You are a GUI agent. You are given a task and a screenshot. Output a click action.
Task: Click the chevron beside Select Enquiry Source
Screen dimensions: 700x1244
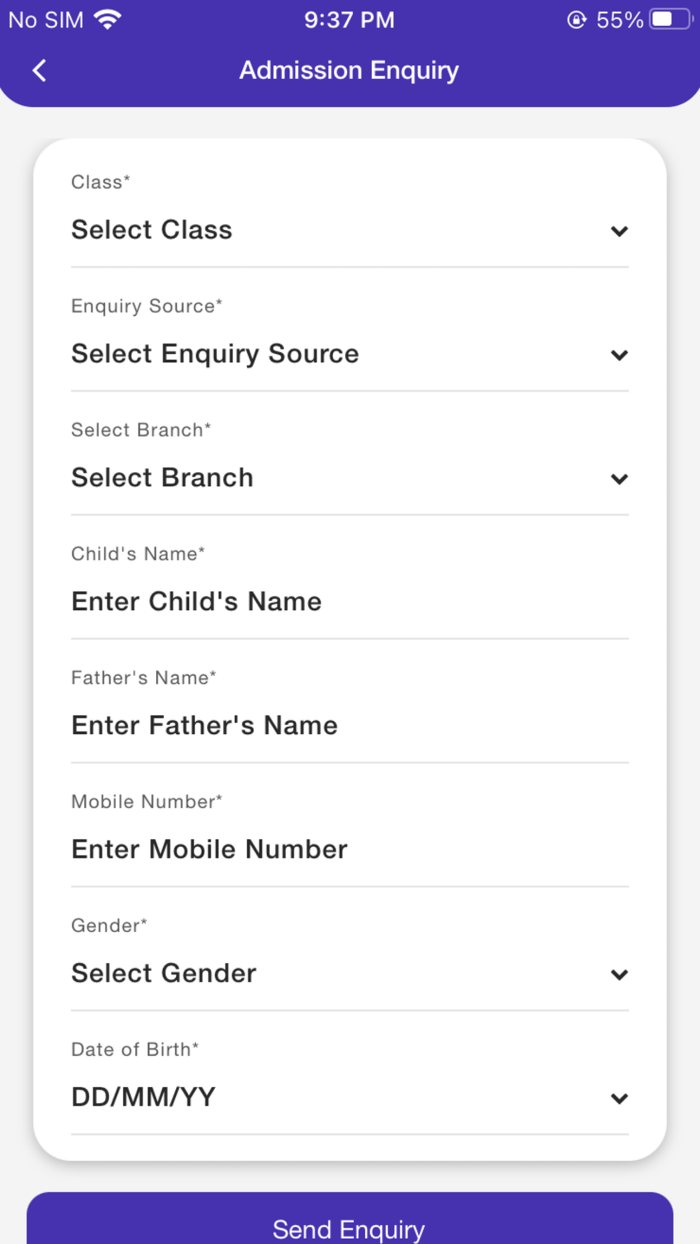tap(620, 356)
